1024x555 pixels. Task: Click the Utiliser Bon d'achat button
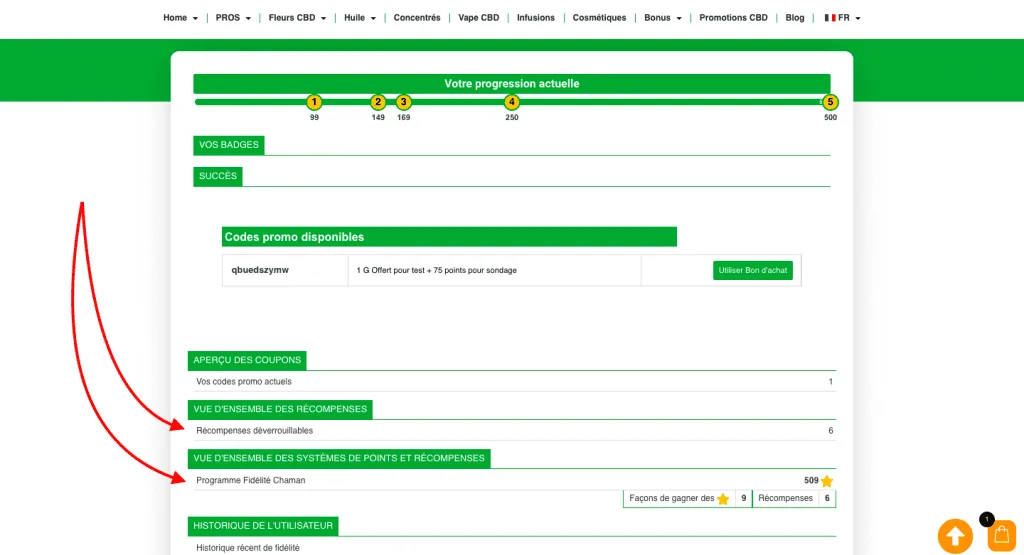[x=753, y=270]
